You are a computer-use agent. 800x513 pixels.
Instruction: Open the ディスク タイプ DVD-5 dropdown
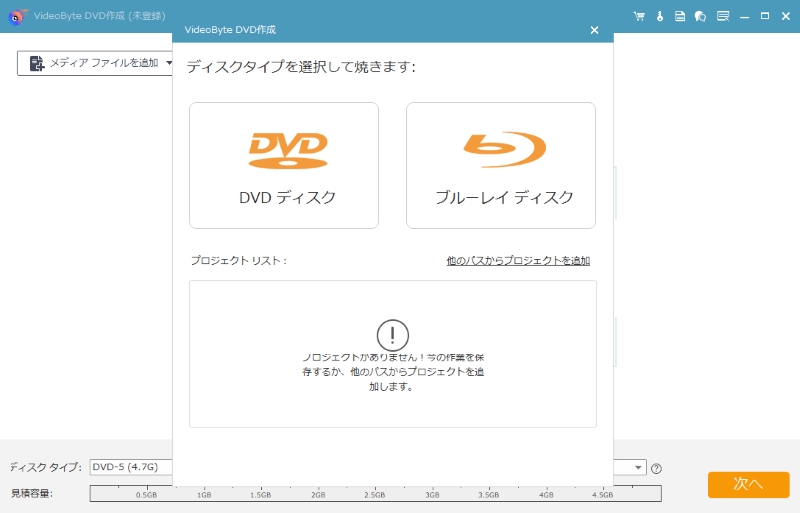click(130, 467)
